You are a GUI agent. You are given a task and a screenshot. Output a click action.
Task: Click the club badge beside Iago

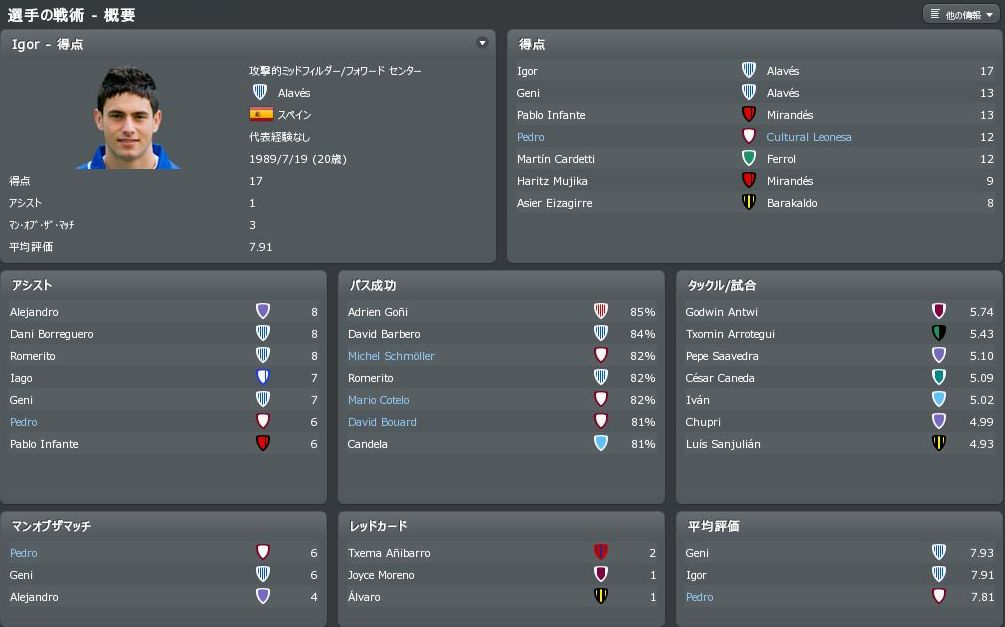coord(263,378)
